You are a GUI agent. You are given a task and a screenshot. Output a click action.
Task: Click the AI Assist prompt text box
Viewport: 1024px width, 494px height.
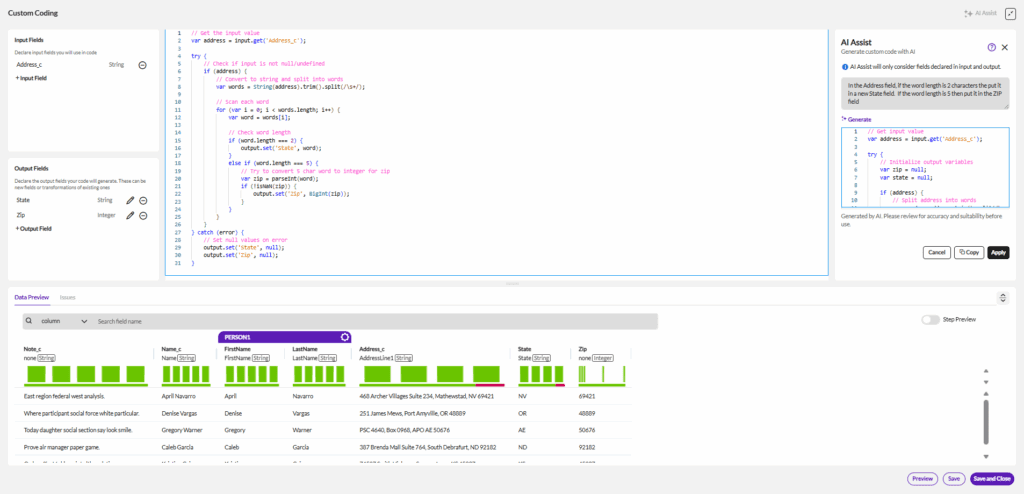pos(925,93)
